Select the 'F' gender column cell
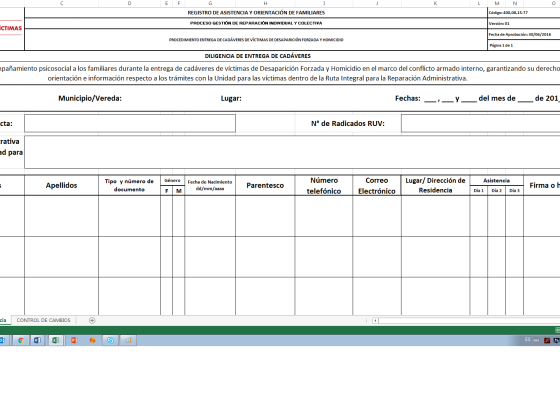The height and width of the screenshot is (420, 560). [x=166, y=191]
